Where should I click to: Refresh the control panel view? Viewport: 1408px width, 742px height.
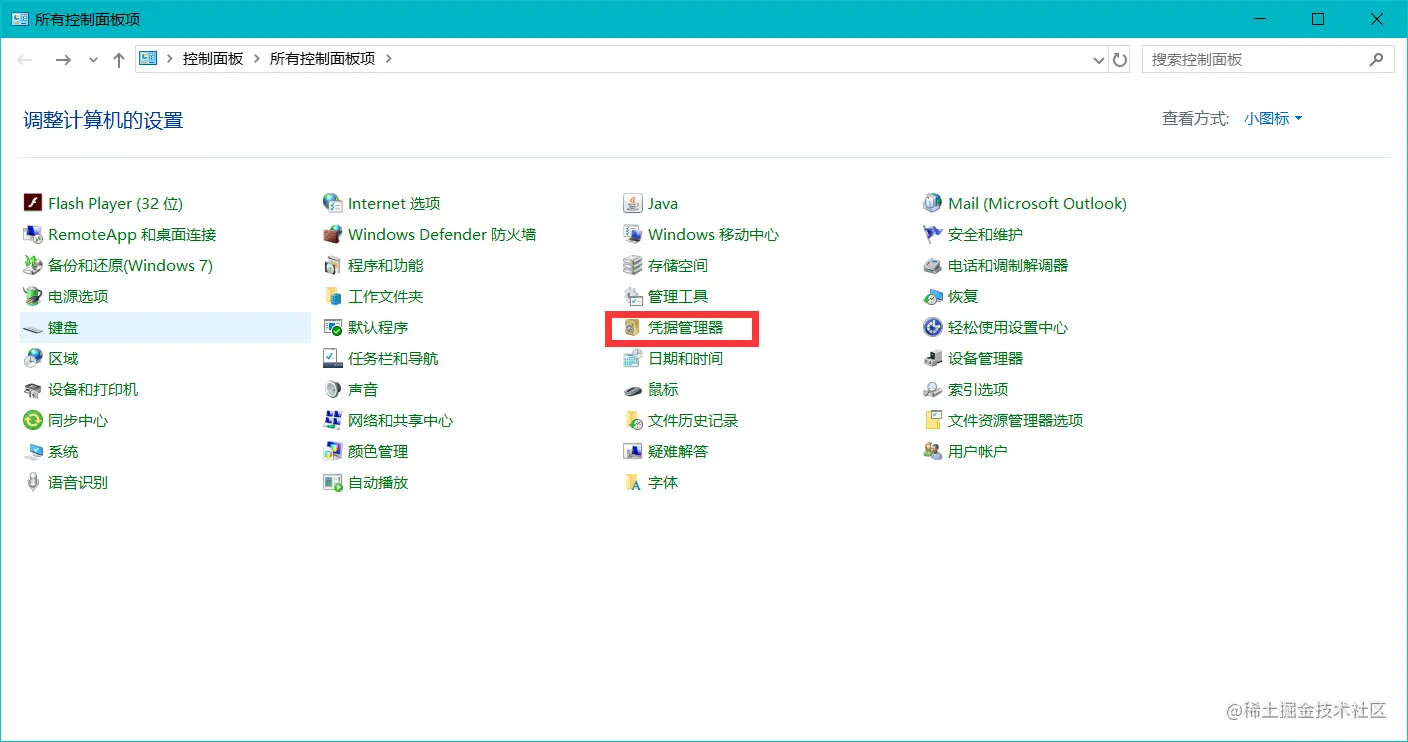pyautogui.click(x=1120, y=60)
